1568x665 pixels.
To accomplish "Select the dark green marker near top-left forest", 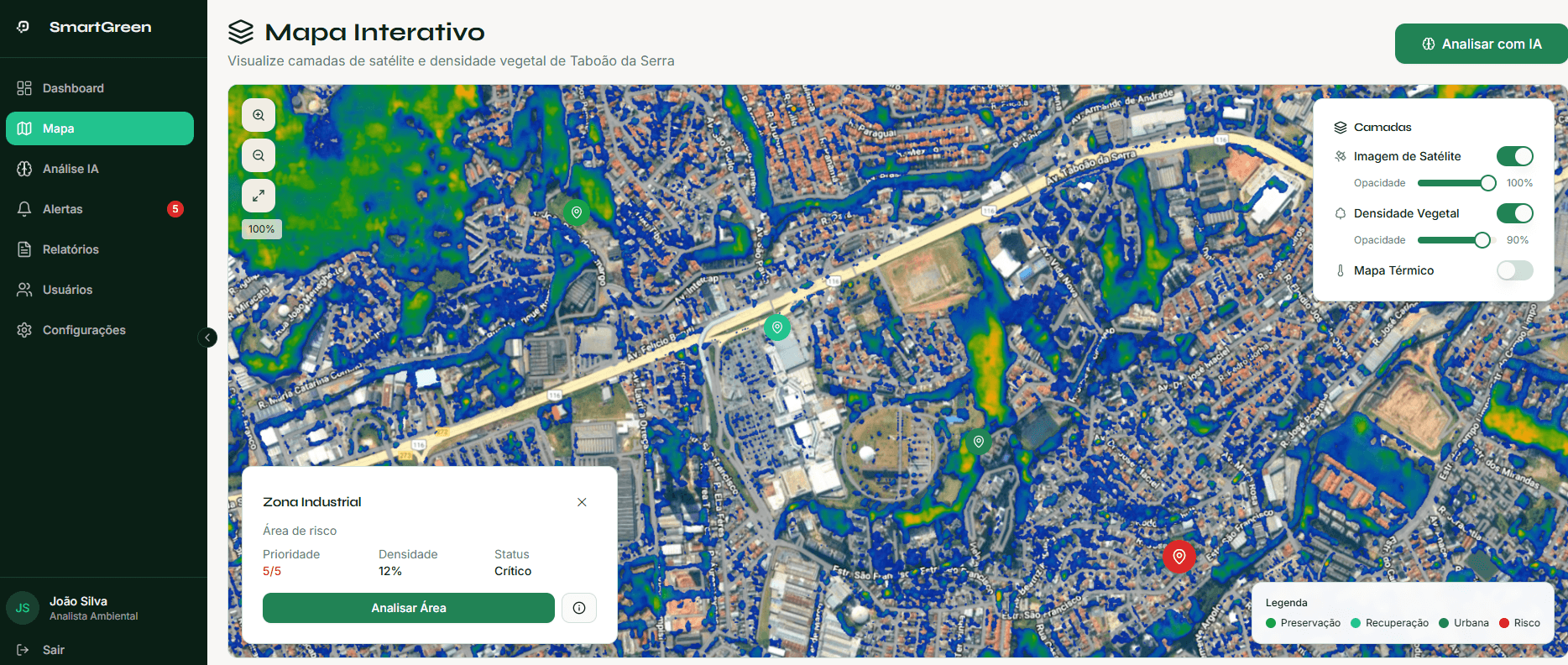I will click(x=577, y=212).
